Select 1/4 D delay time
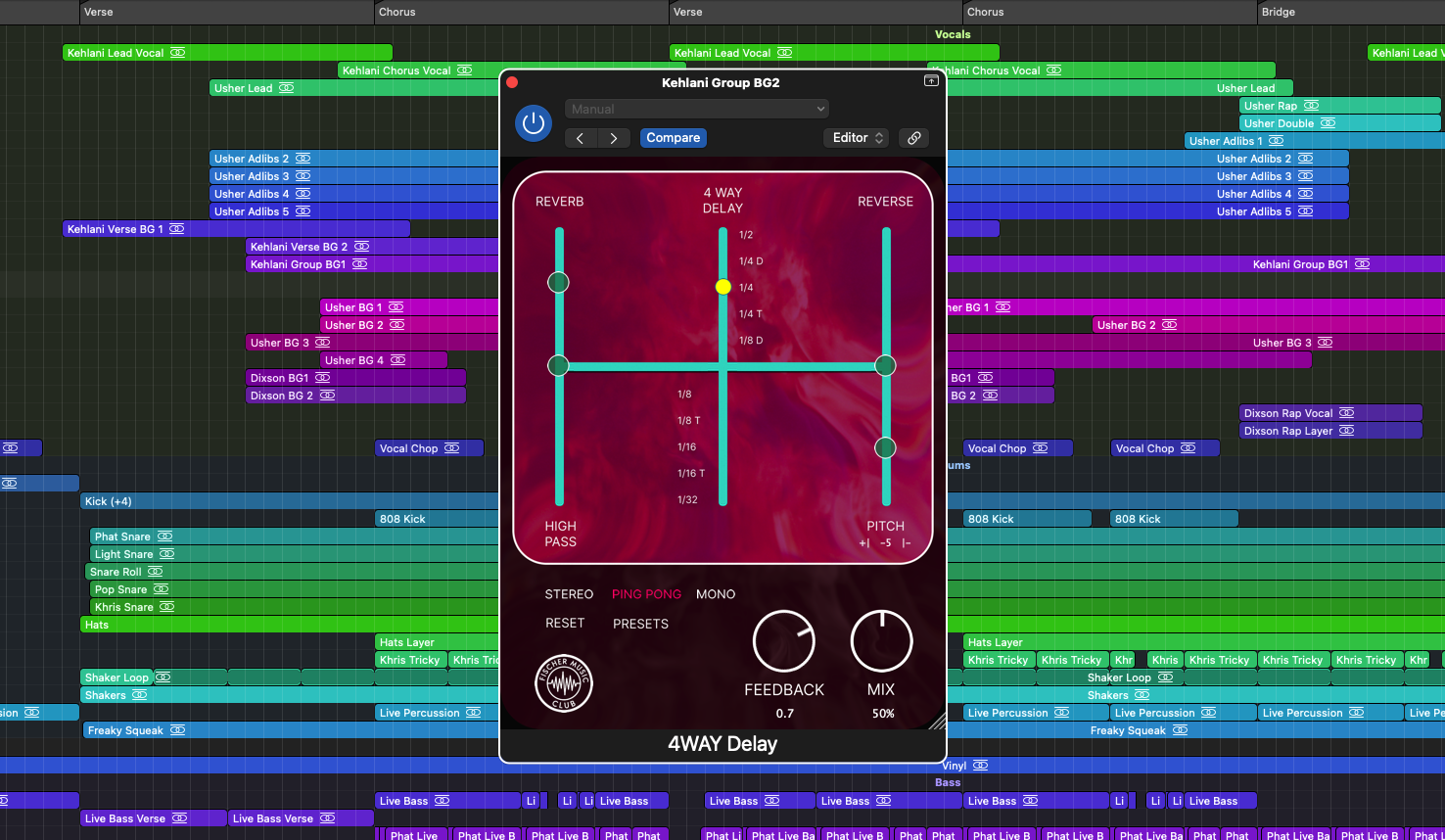This screenshot has height=840, width=1445. point(751,261)
